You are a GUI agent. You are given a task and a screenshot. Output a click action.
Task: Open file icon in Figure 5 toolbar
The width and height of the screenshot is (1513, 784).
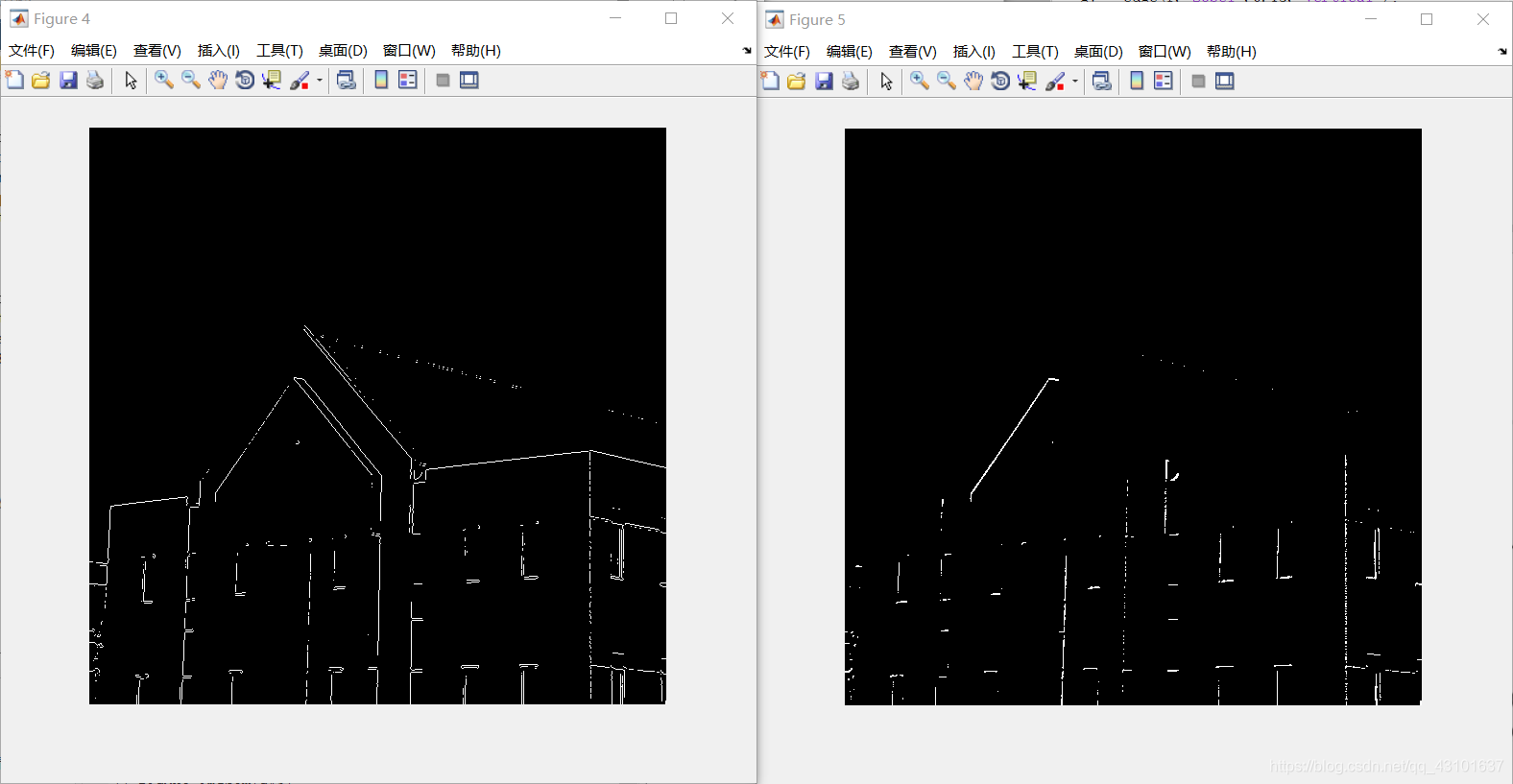796,81
